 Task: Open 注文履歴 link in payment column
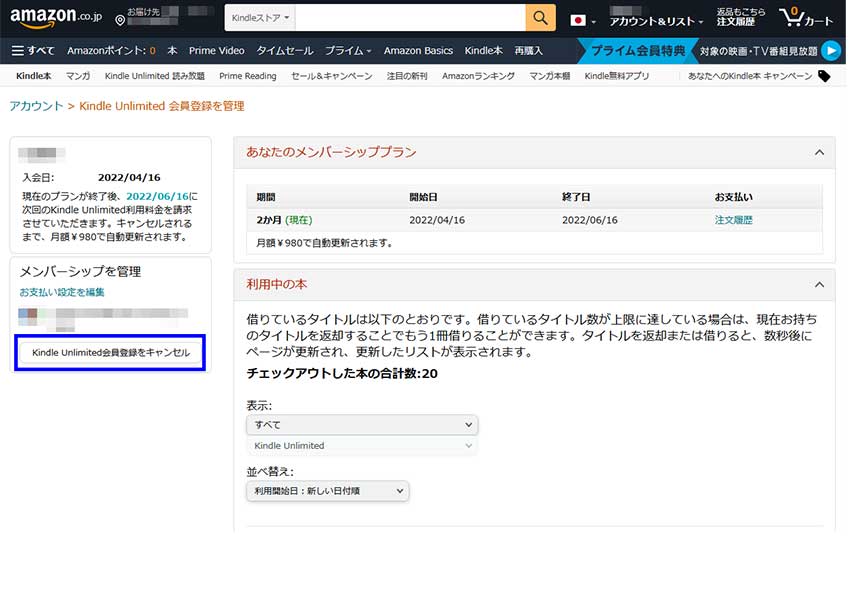point(733,220)
